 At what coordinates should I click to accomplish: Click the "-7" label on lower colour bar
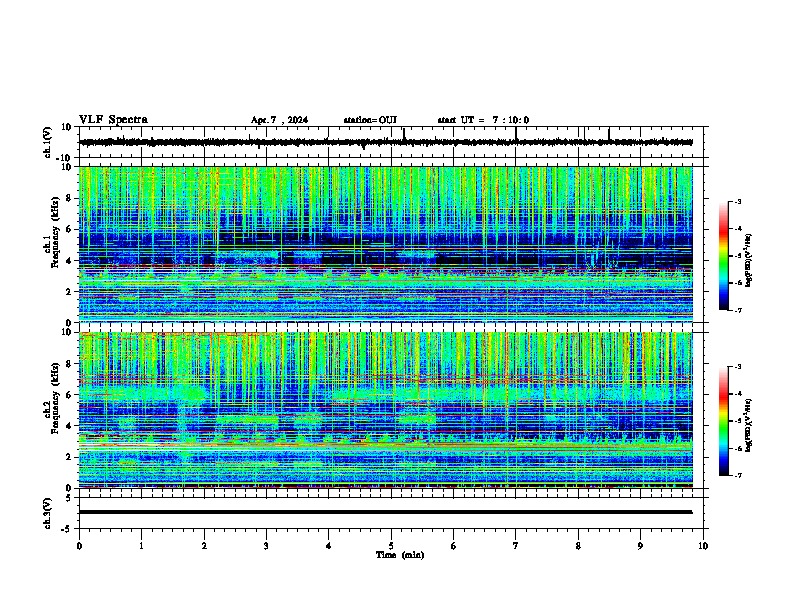click(x=738, y=476)
